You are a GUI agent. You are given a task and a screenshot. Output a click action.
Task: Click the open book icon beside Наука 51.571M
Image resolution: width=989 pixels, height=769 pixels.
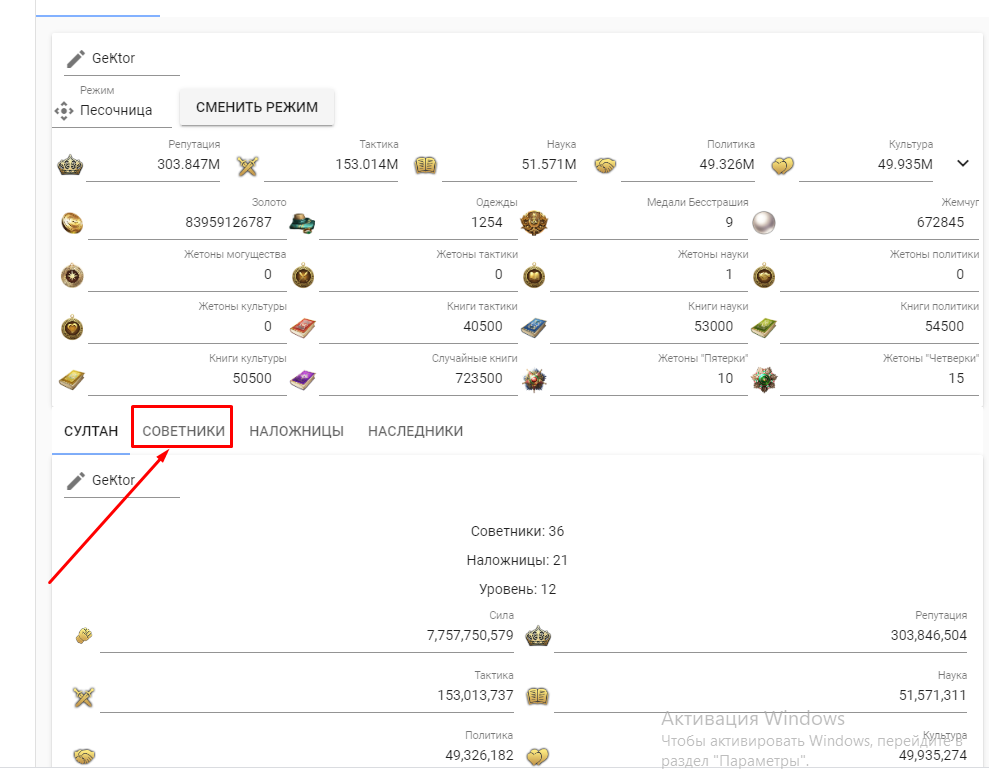426,165
